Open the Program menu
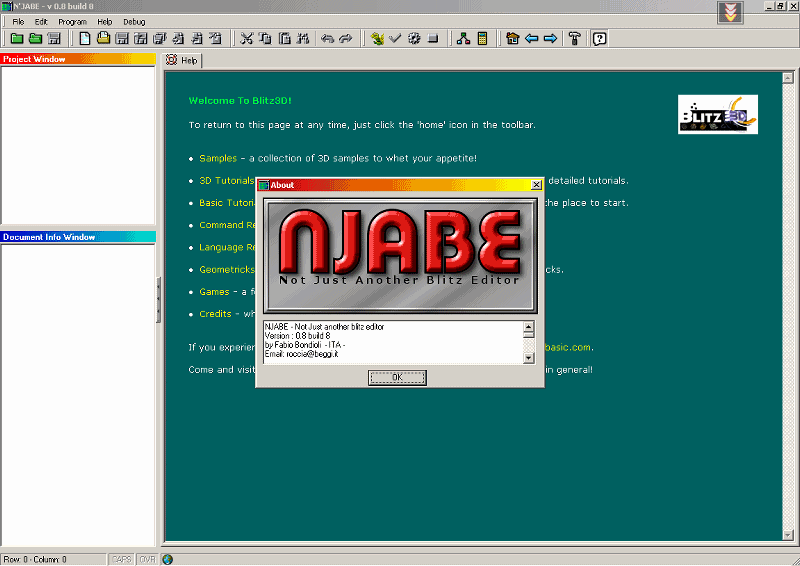800x566 pixels. click(72, 21)
